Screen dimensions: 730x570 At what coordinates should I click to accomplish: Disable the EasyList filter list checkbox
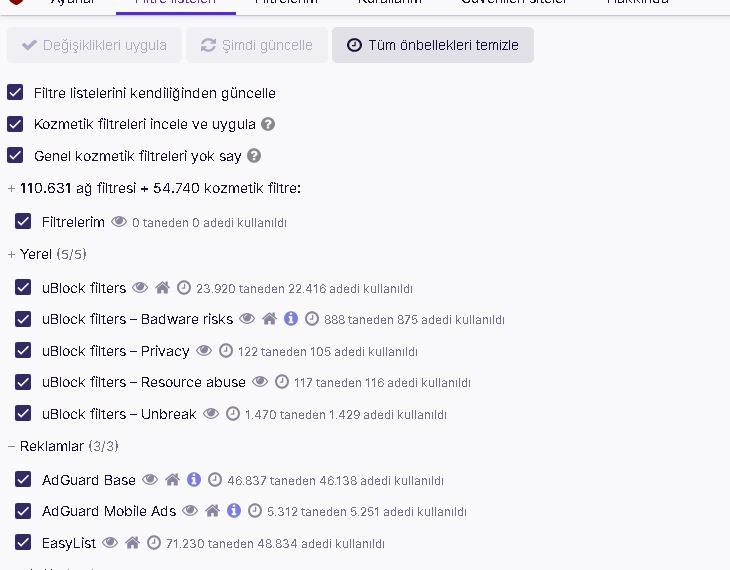point(24,543)
